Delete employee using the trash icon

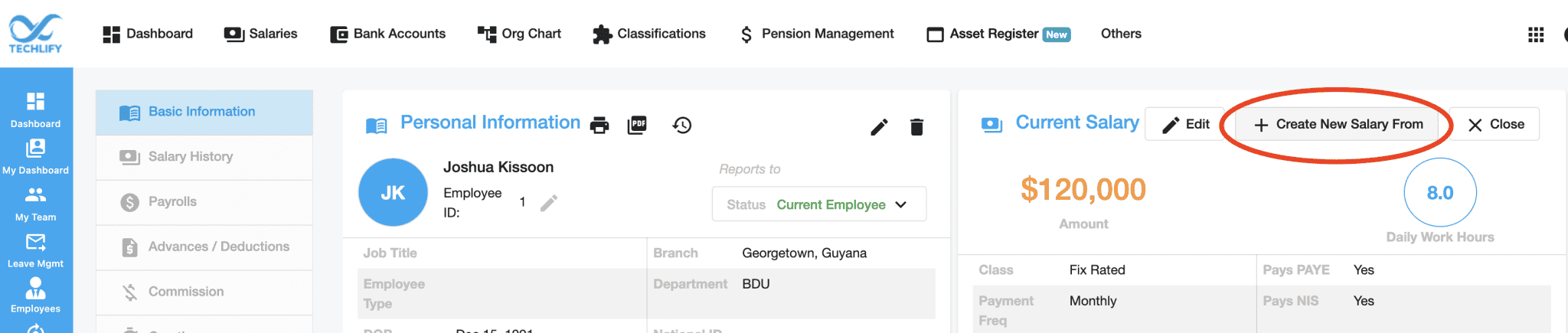tap(916, 126)
